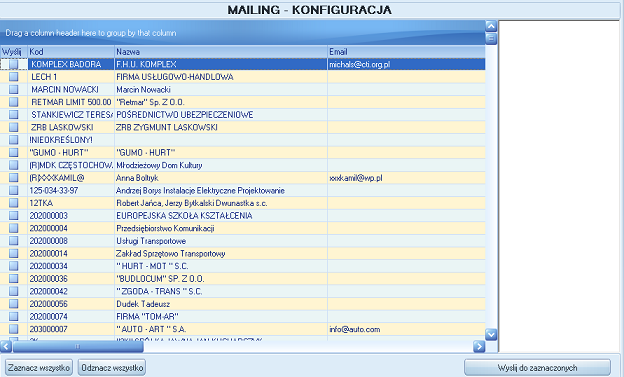Select Przedsiębiorstwo Komunikacji cell
Image resolution: width=624 pixels, height=377 pixels.
pos(221,228)
